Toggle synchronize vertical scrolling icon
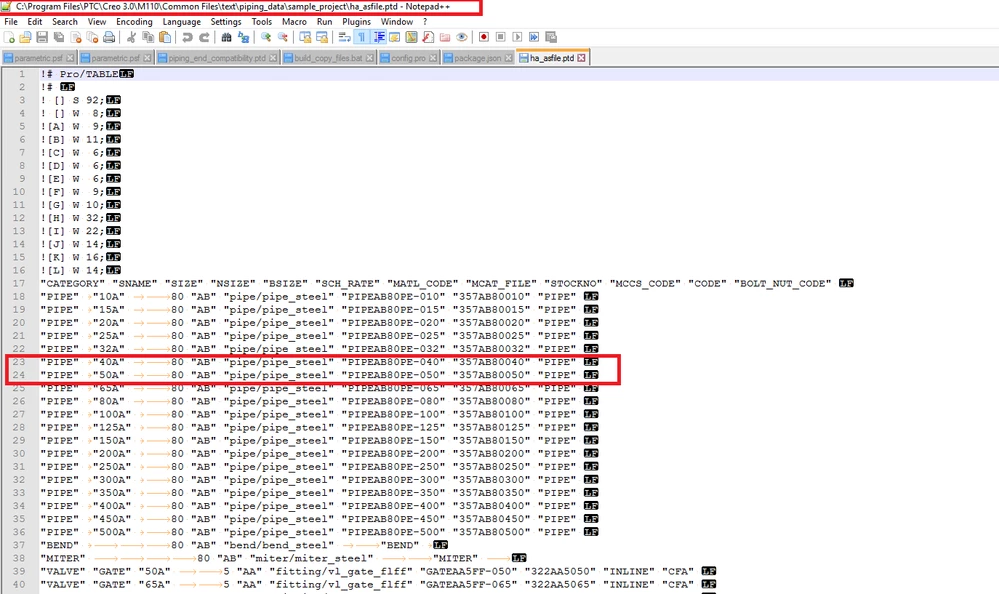The width and height of the screenshot is (999, 594). tap(305, 37)
